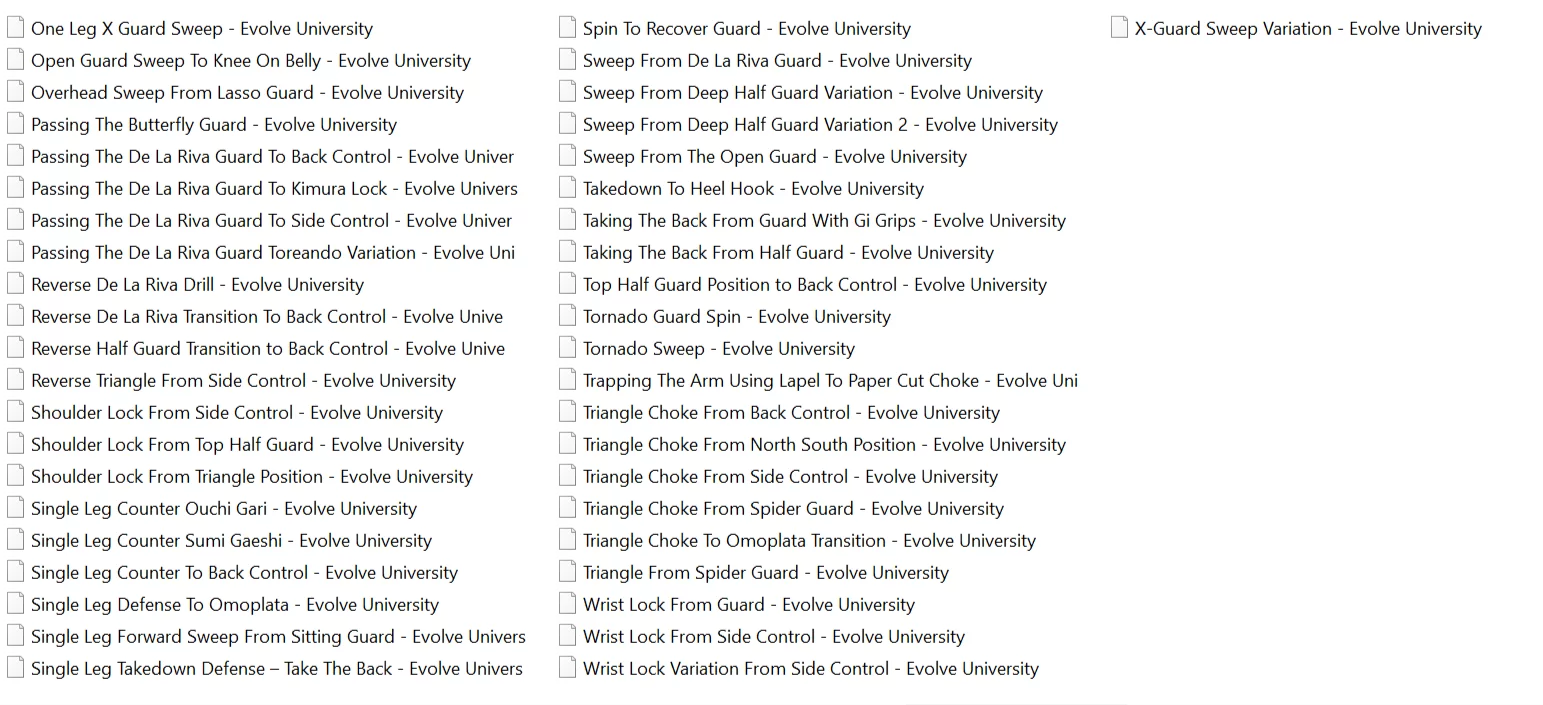Select Sweep From De La Riva Guard file name

(x=777, y=61)
